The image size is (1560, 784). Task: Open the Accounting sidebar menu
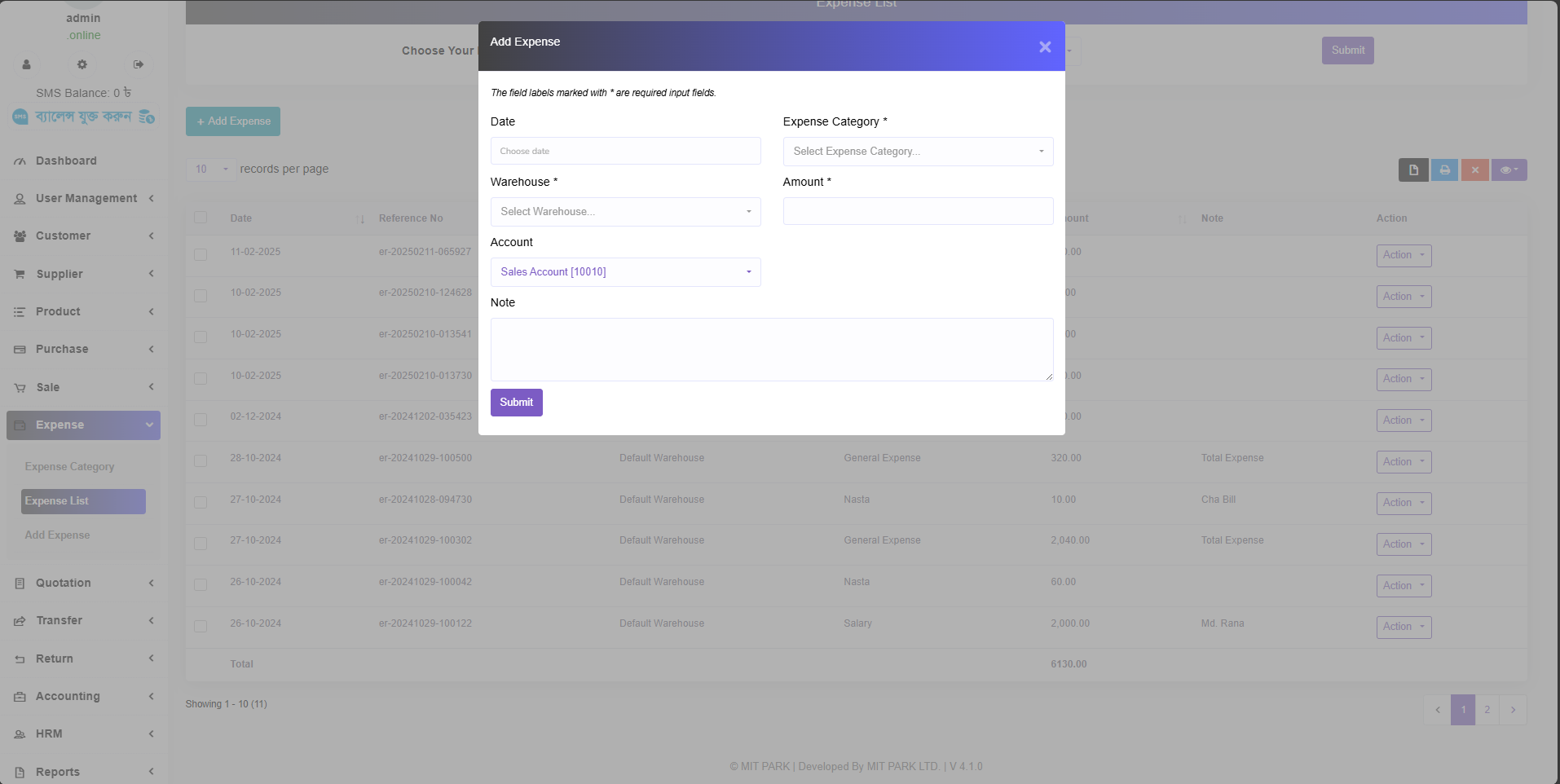[68, 696]
